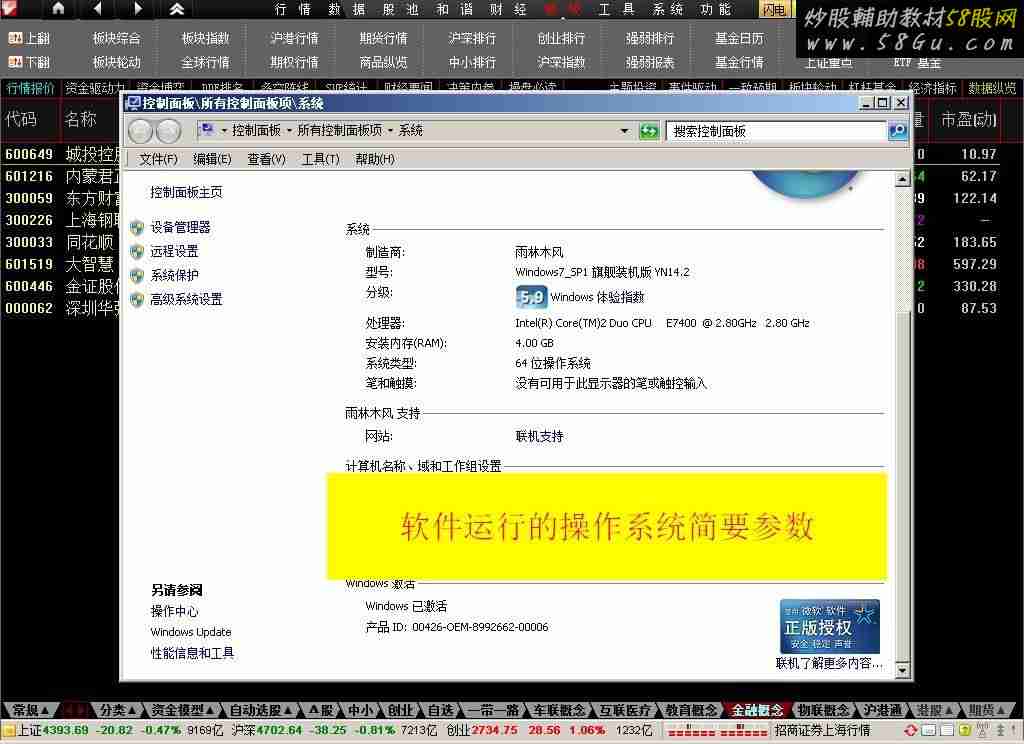
Task: Click the Windows 体验指数 link
Action: tap(597, 297)
